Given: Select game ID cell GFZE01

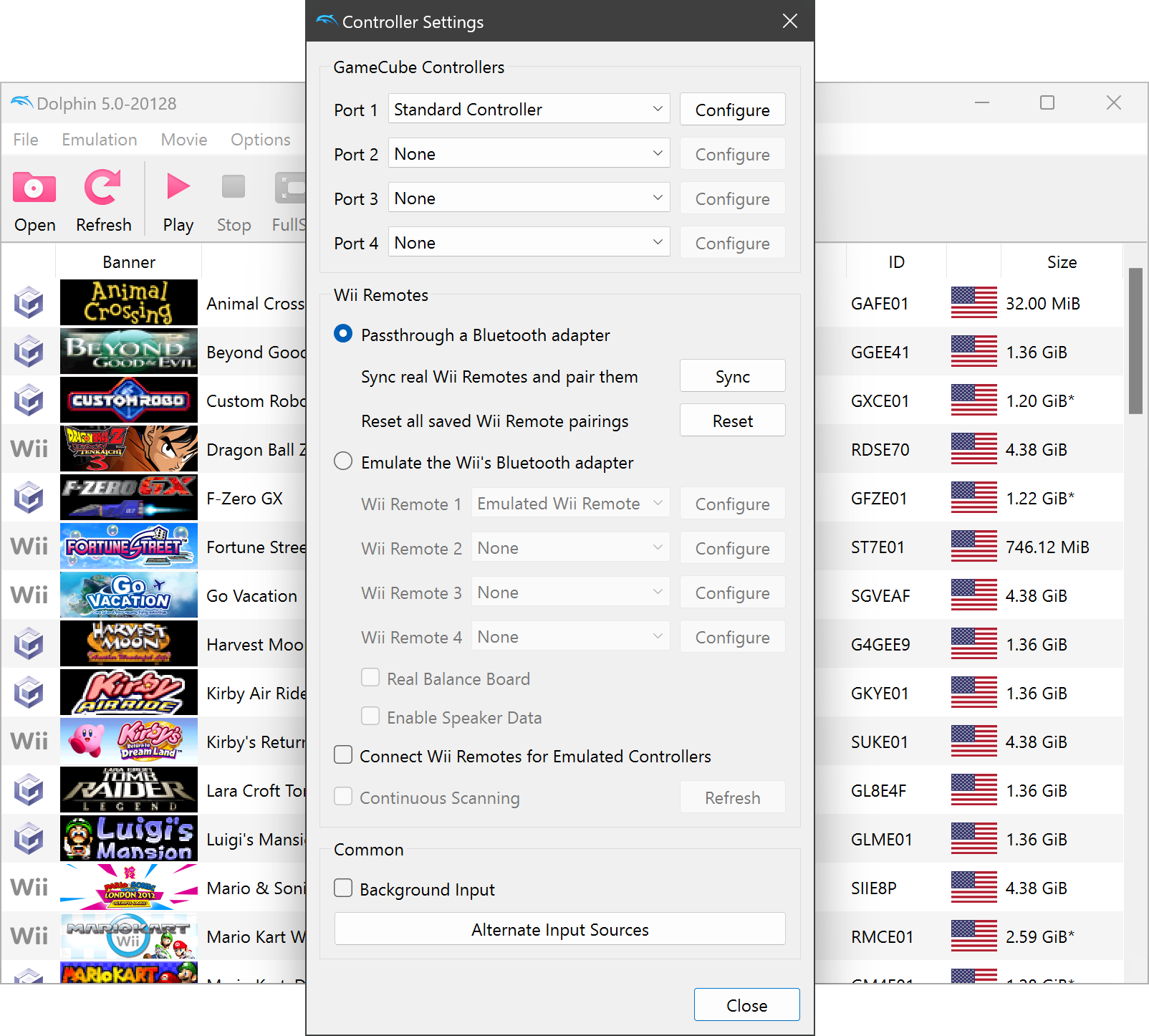Looking at the screenshot, I should coord(879,498).
